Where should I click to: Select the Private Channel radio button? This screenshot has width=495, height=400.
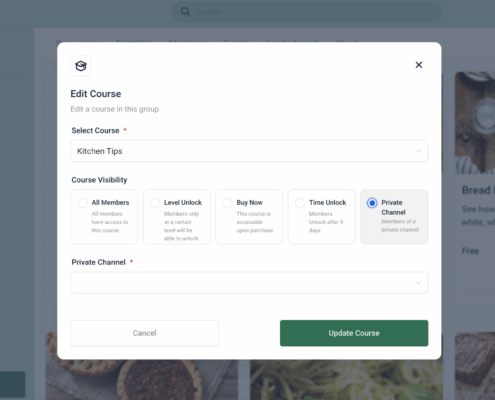click(372, 203)
